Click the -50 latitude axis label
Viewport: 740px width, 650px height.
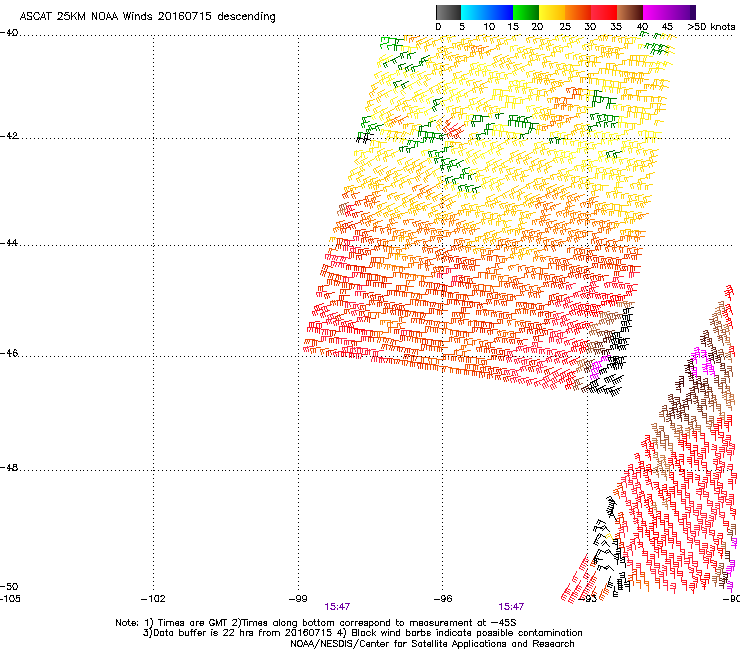9,586
